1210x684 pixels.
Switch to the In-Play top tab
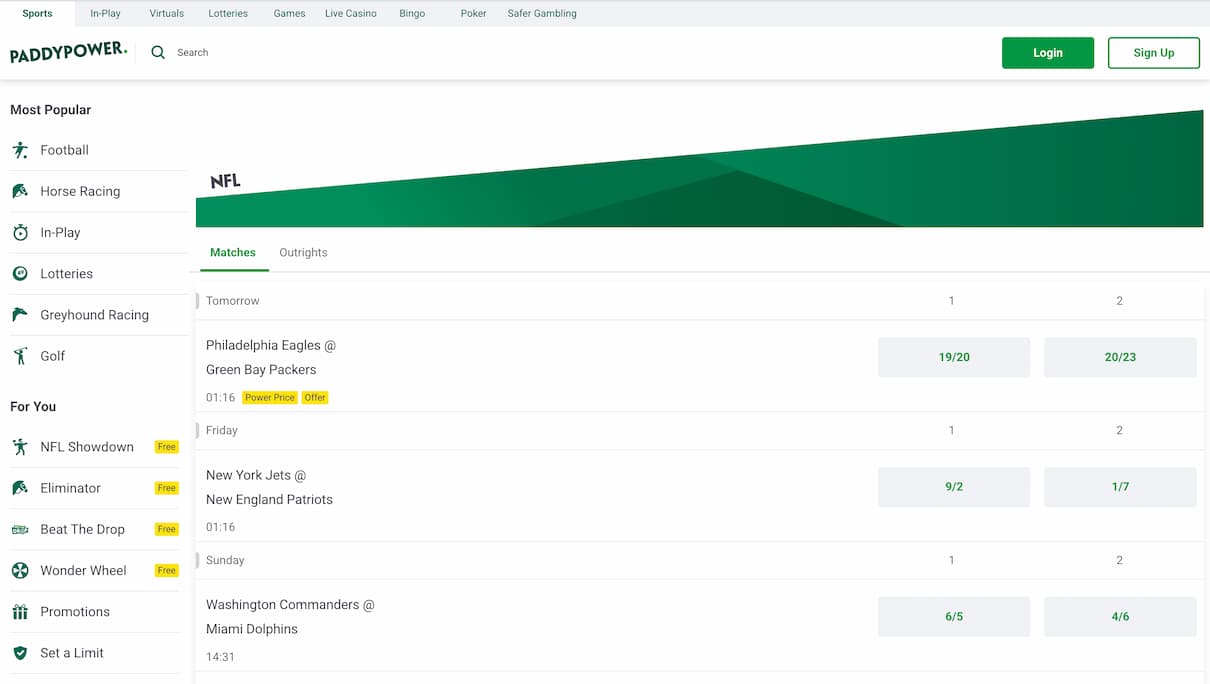click(105, 13)
